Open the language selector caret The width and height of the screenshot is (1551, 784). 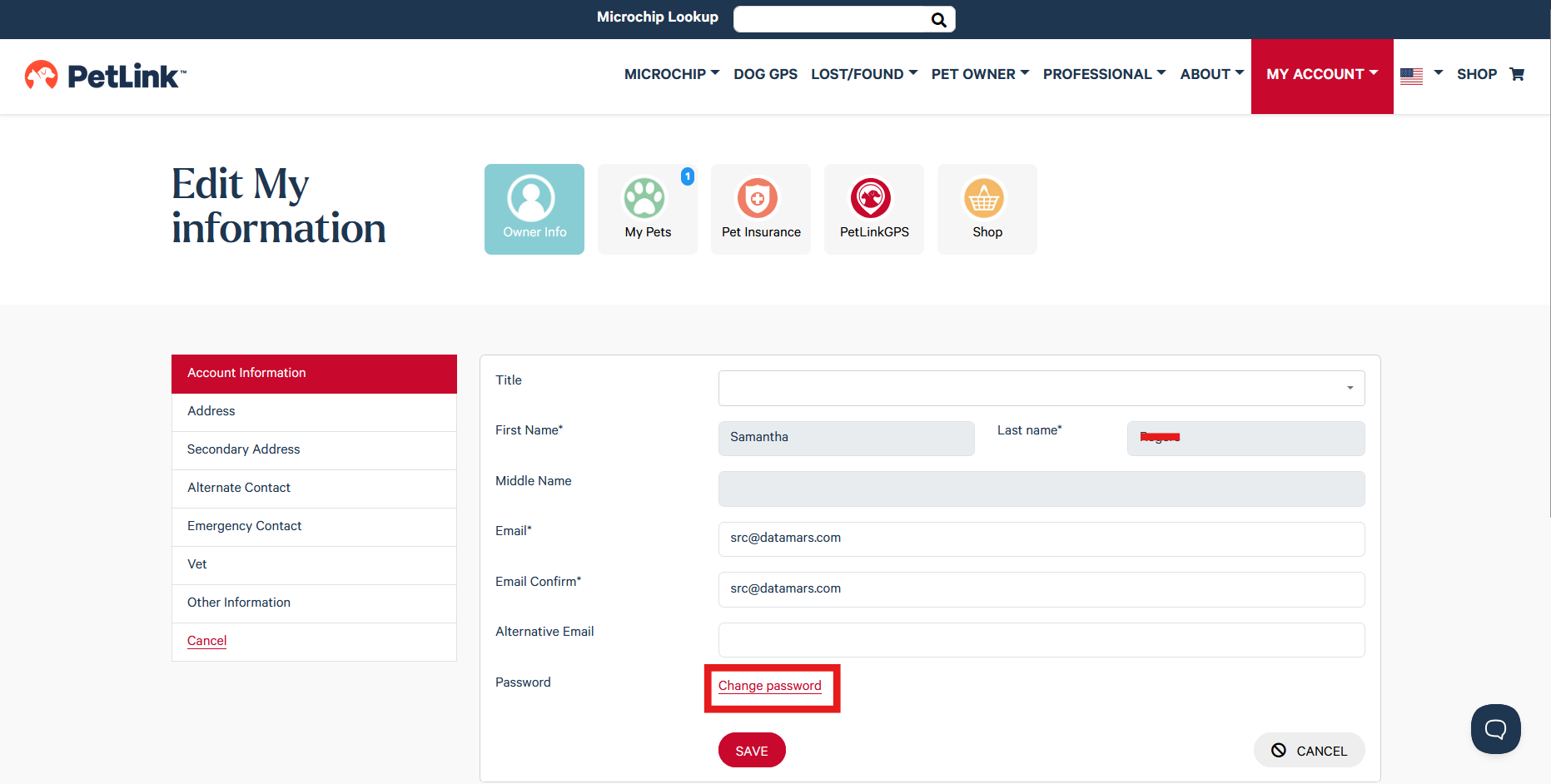click(1438, 73)
